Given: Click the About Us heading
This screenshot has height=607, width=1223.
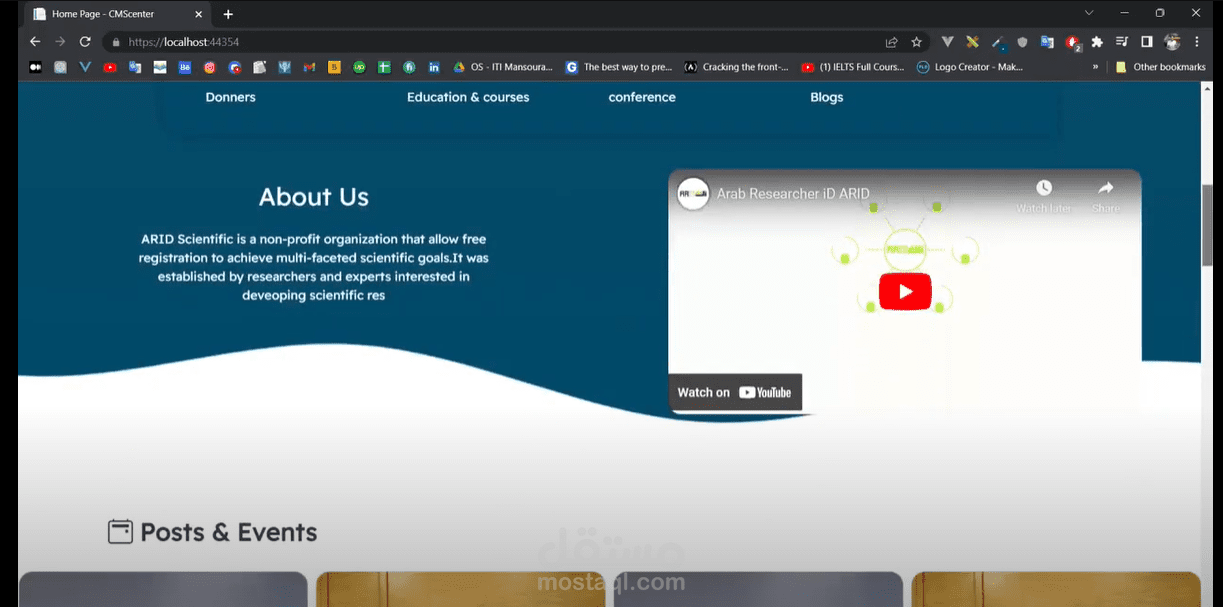Looking at the screenshot, I should [314, 197].
